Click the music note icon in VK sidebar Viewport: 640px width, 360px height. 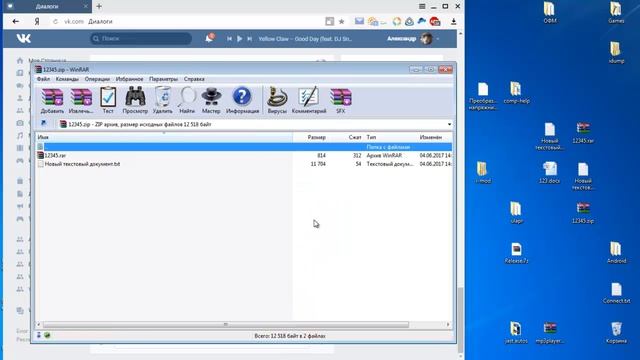coord(20,135)
